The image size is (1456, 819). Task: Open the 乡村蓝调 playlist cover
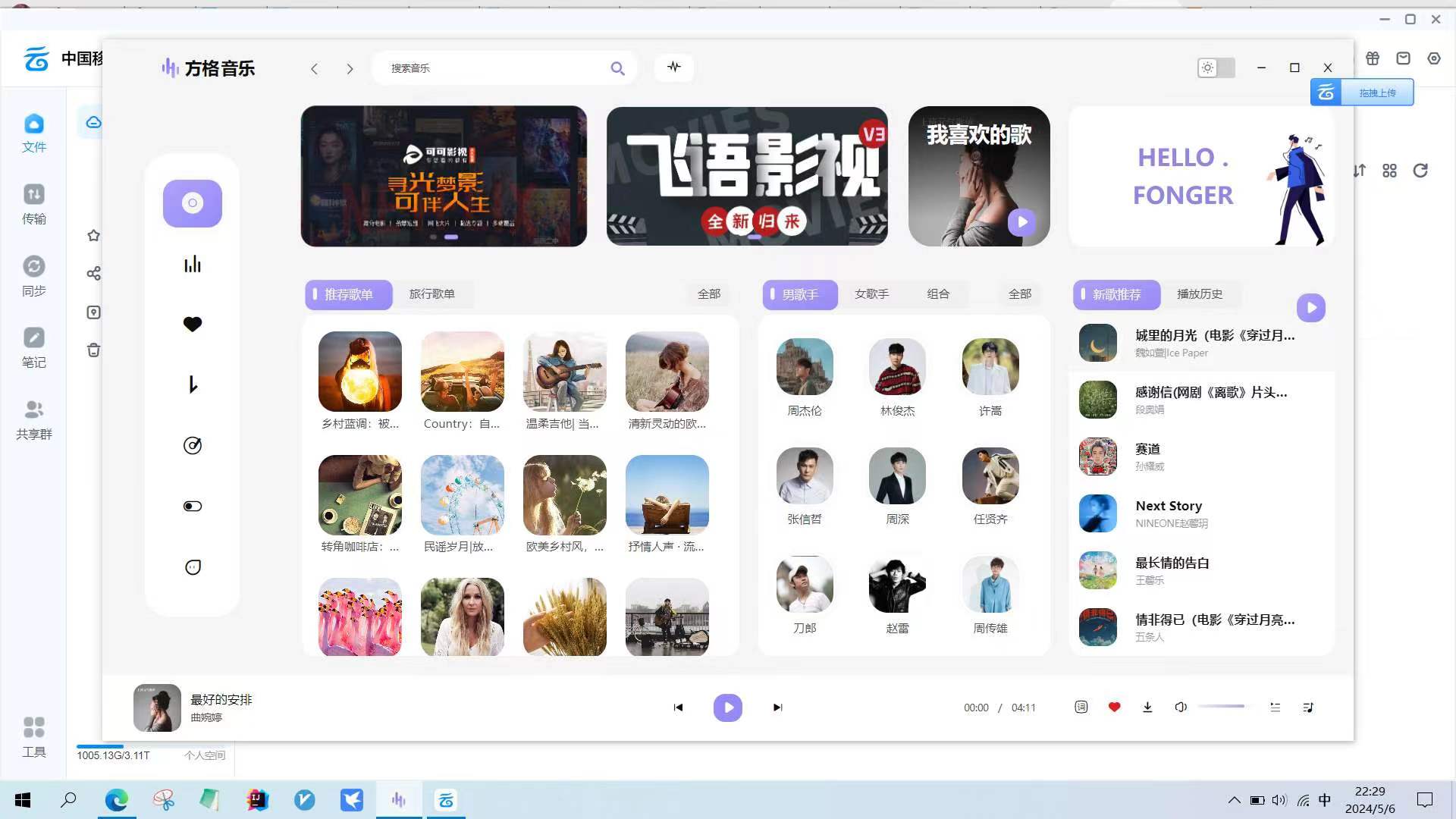tap(360, 372)
